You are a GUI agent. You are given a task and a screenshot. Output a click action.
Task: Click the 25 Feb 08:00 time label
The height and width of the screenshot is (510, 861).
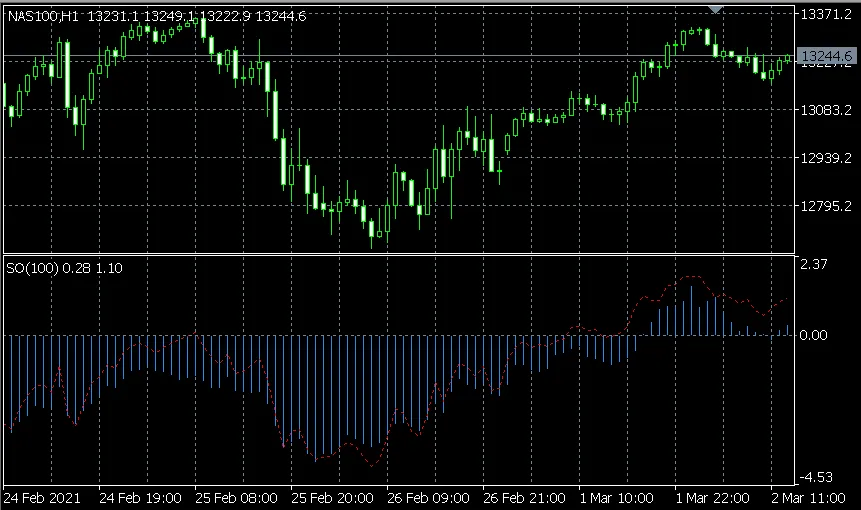(236, 498)
